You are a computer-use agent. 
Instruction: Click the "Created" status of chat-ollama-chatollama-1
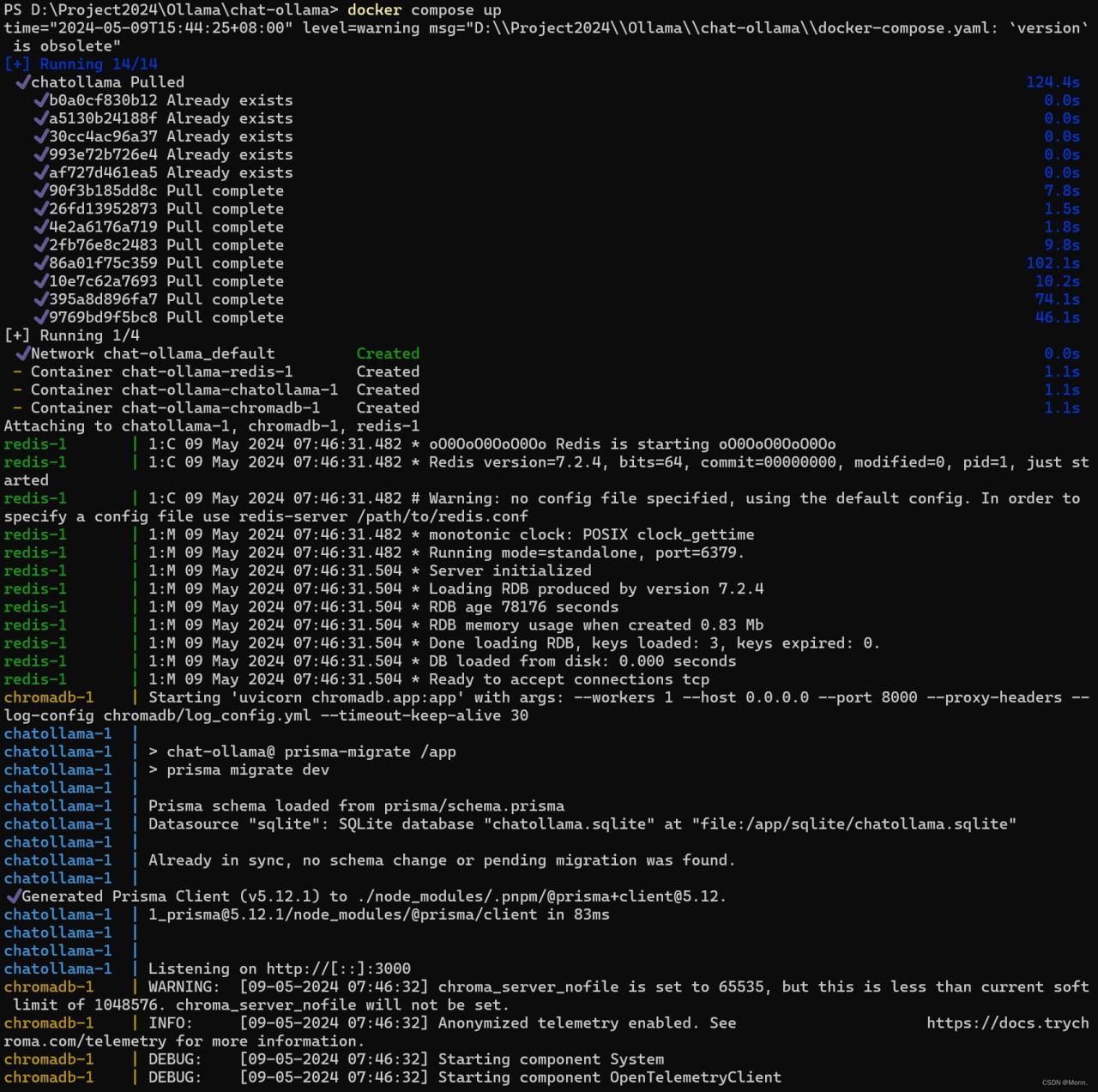pyautogui.click(x=388, y=389)
